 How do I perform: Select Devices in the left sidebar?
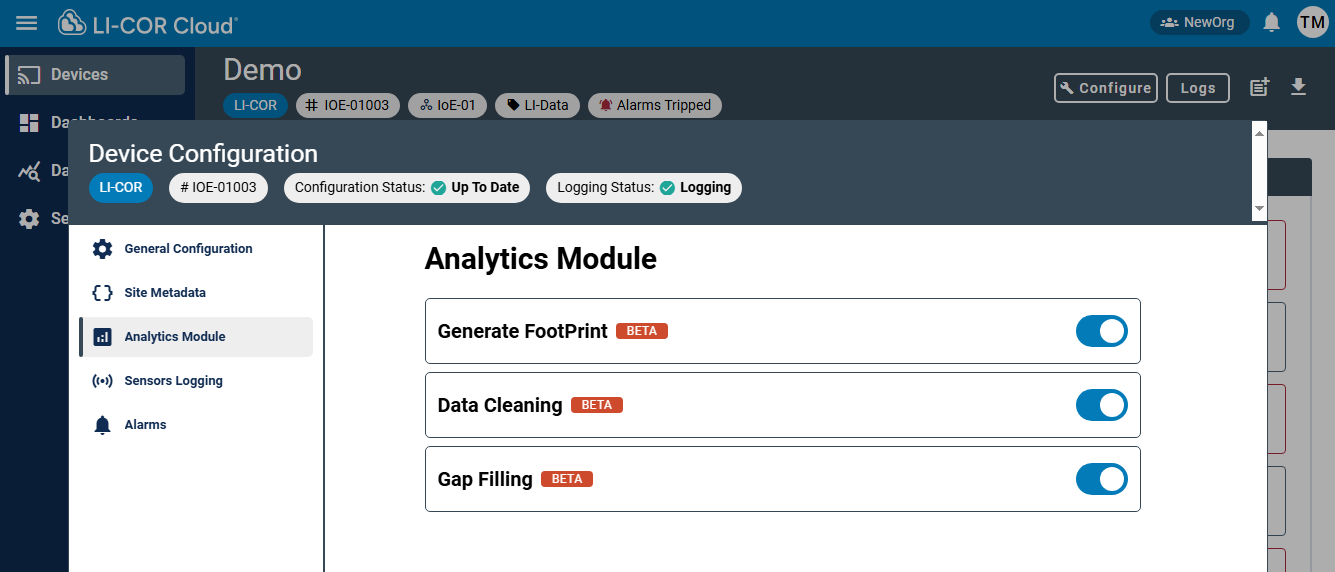(x=95, y=75)
